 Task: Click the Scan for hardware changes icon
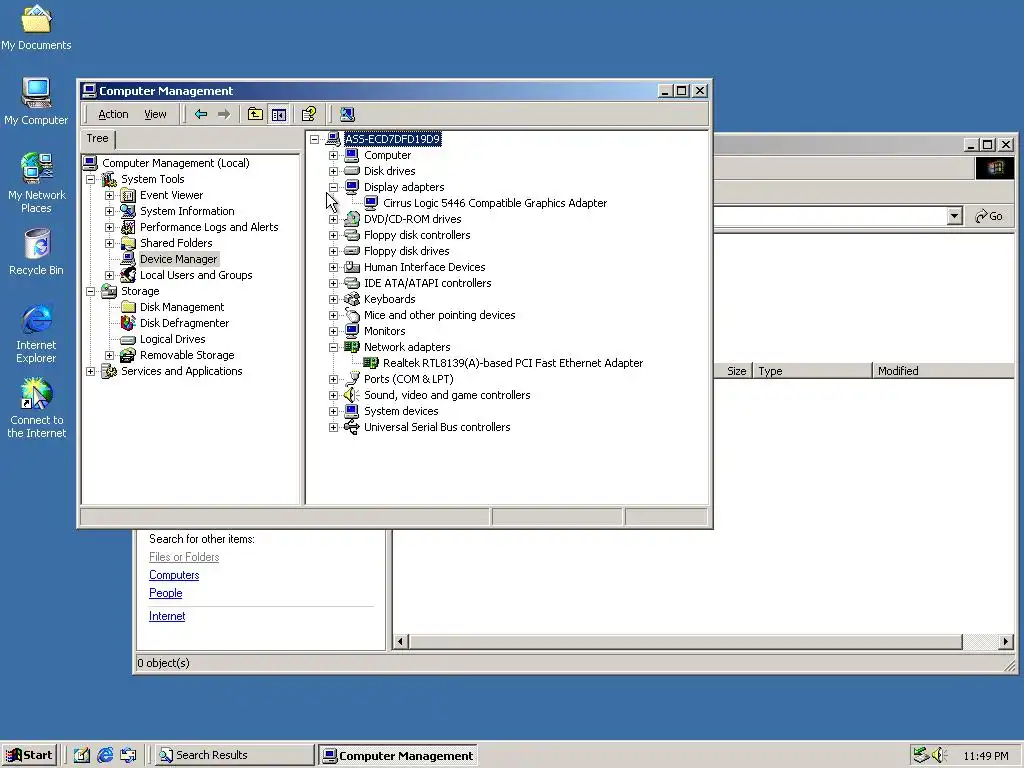(347, 114)
